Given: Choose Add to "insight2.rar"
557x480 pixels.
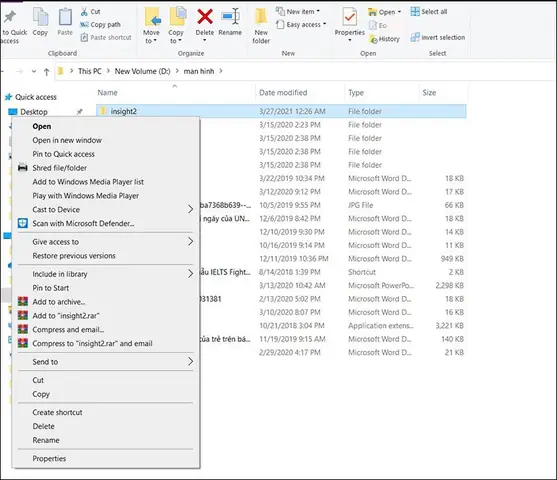Looking at the screenshot, I should point(66,316).
